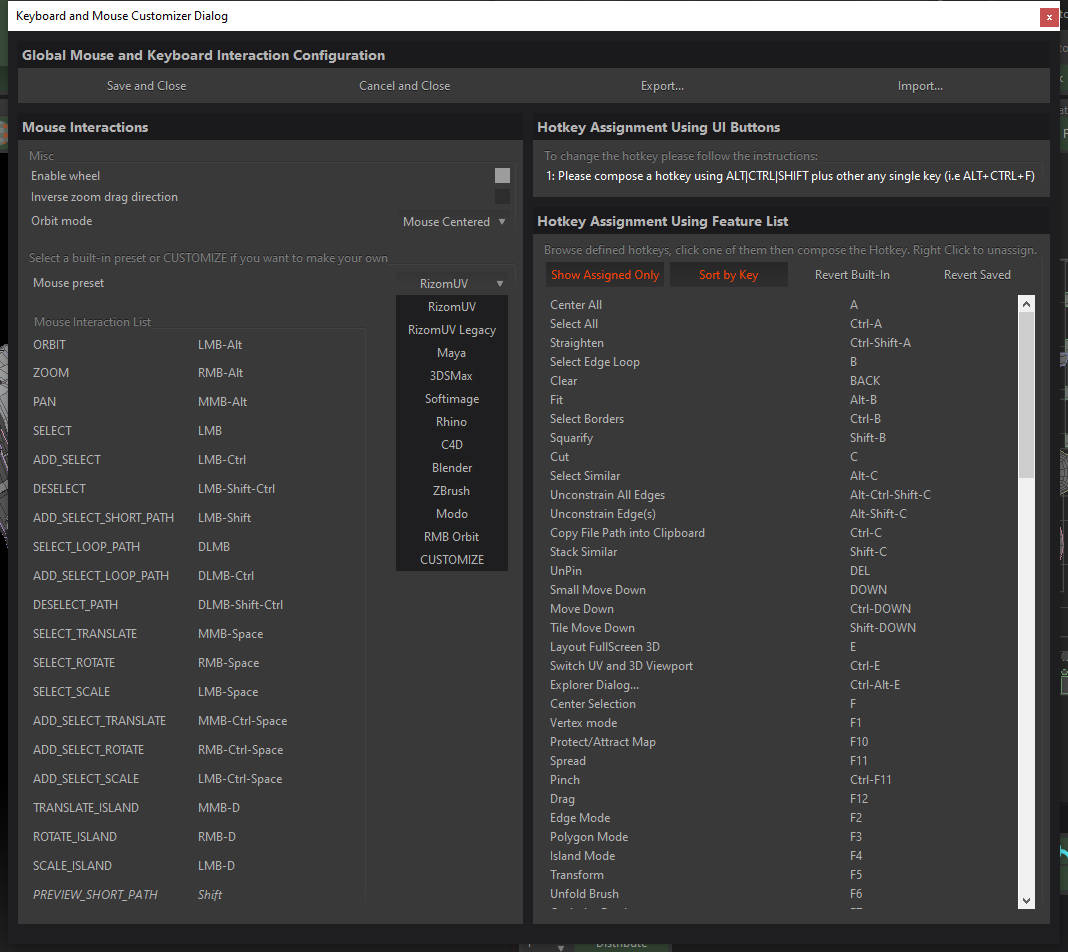
Task: Open the Import... option
Action: 920,86
